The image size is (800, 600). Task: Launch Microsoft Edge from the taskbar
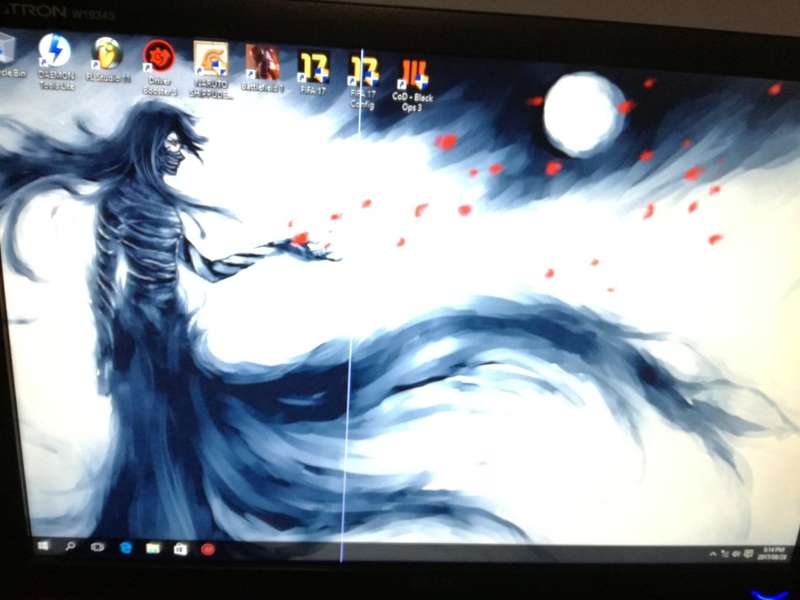(126, 548)
